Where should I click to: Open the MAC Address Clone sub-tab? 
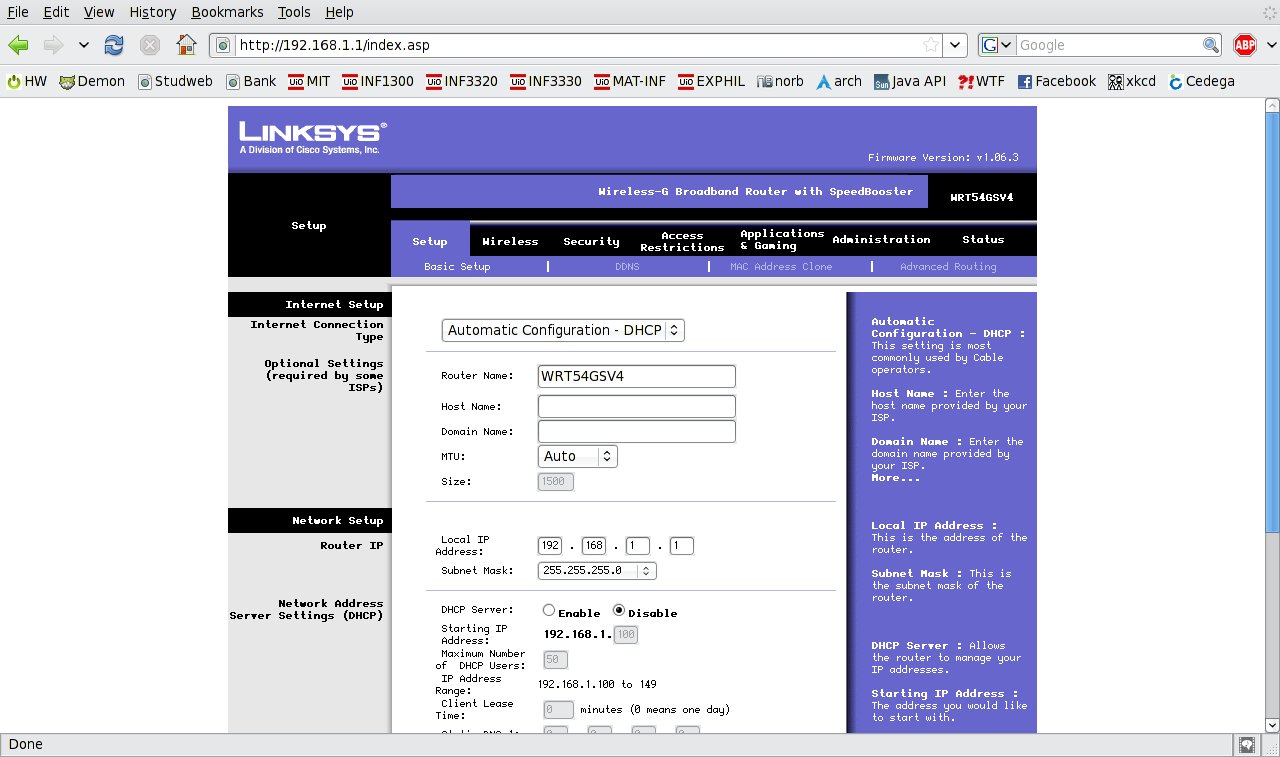[781, 267]
